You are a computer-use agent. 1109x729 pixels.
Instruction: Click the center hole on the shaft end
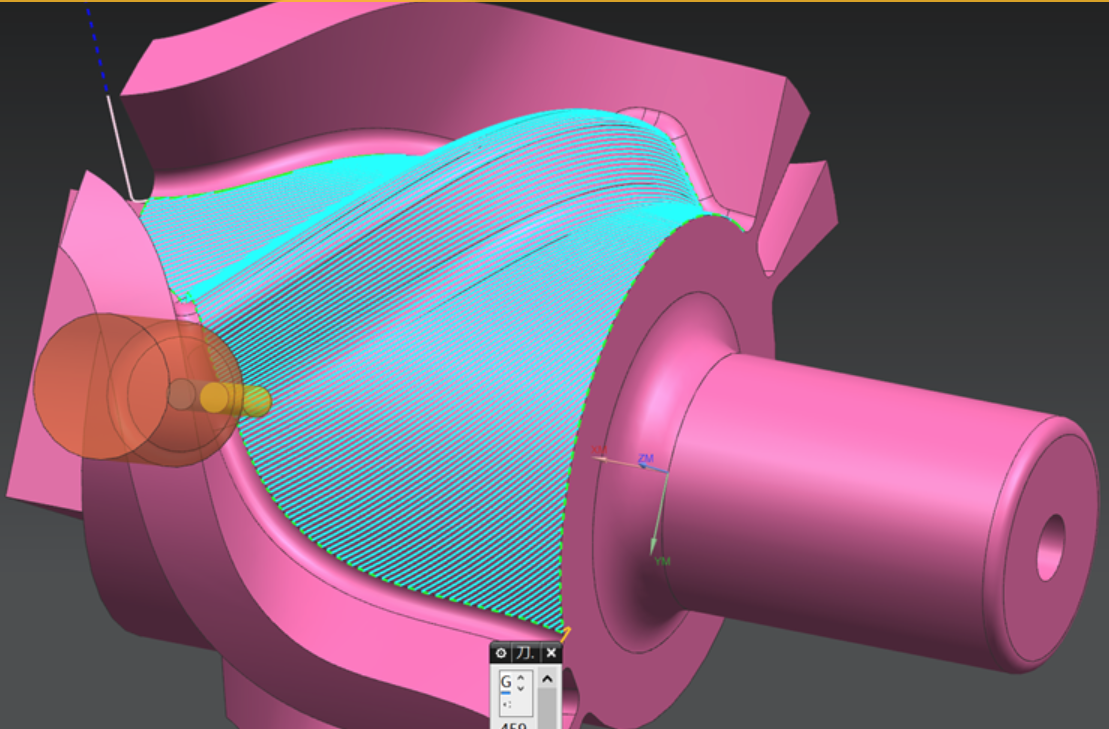point(1050,548)
